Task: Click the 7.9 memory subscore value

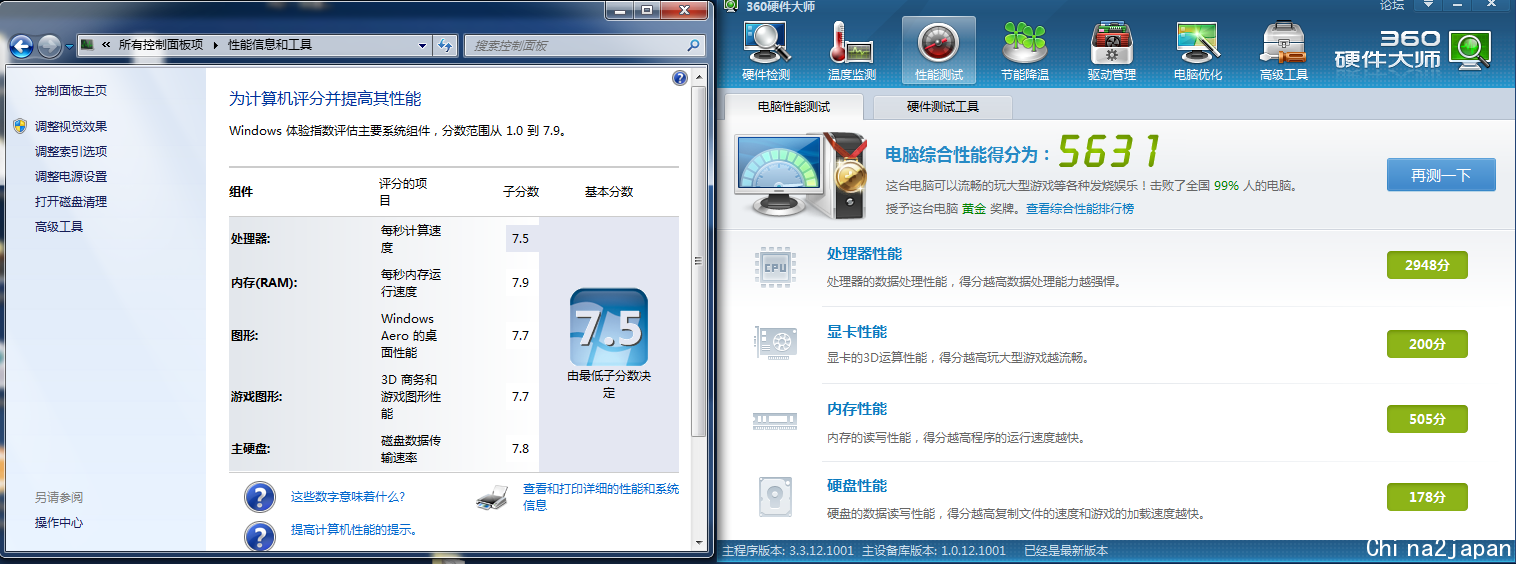Action: click(x=520, y=283)
